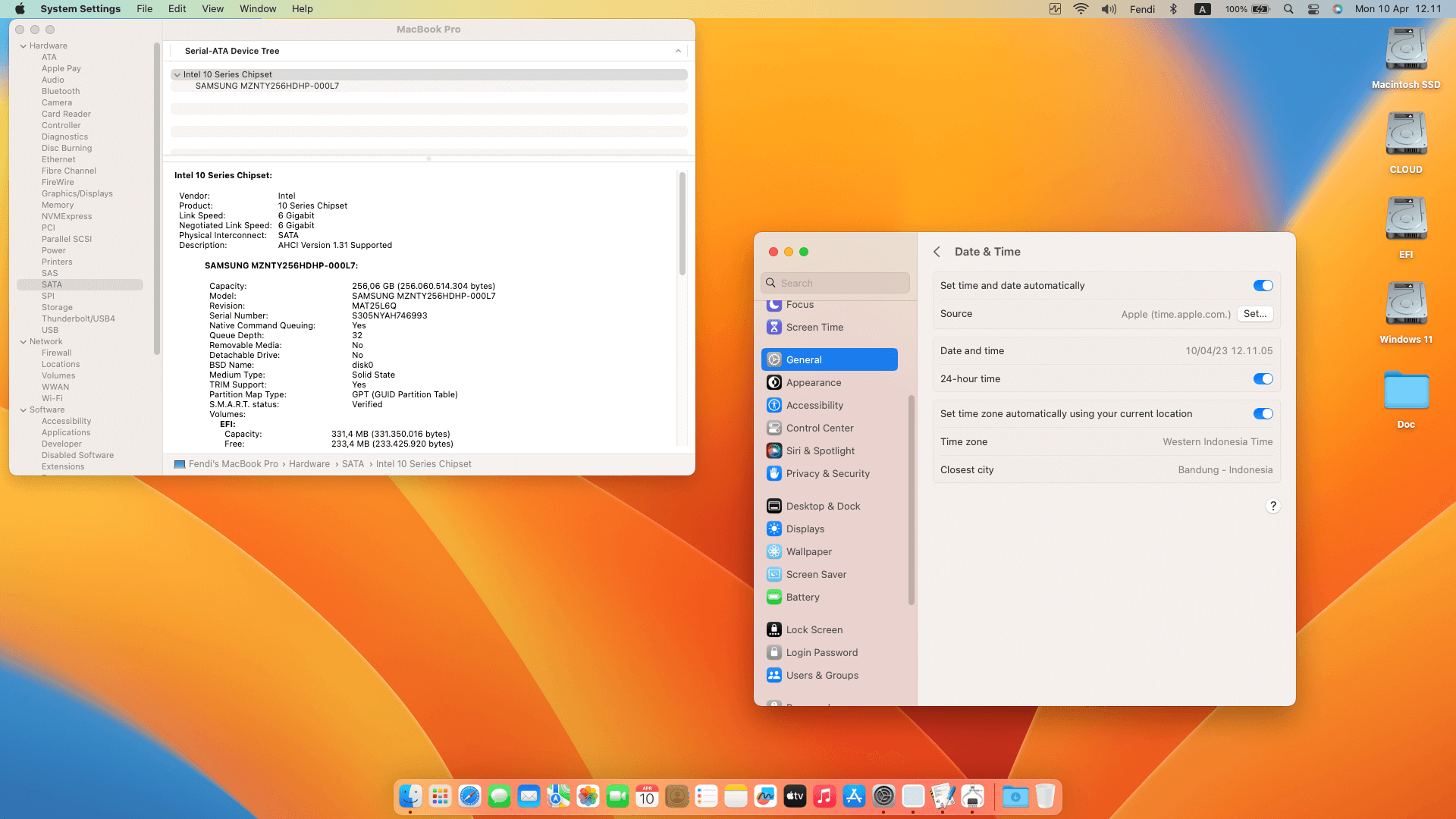Toggle 24-hour time switch
This screenshot has height=819, width=1456.
1263,379
